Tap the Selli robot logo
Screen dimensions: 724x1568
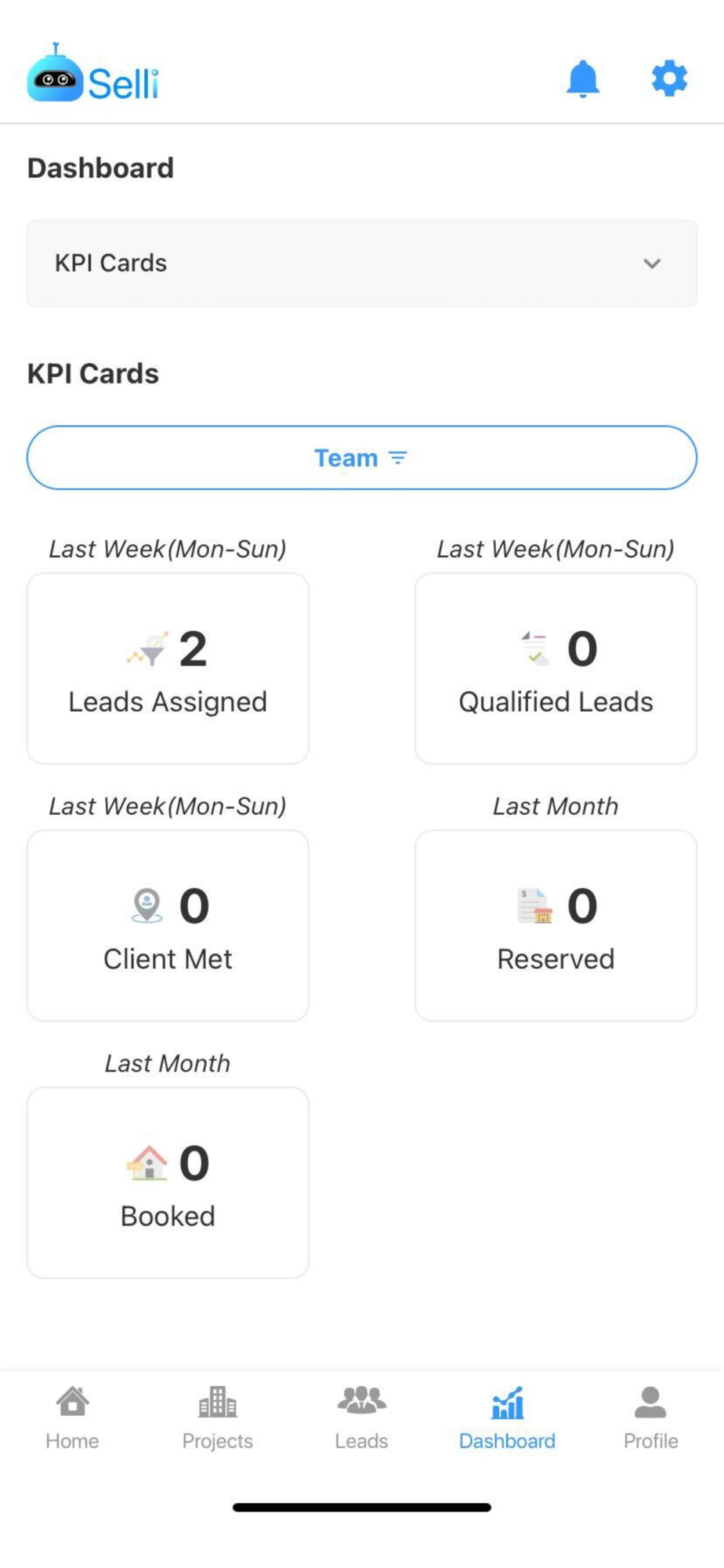tap(55, 76)
